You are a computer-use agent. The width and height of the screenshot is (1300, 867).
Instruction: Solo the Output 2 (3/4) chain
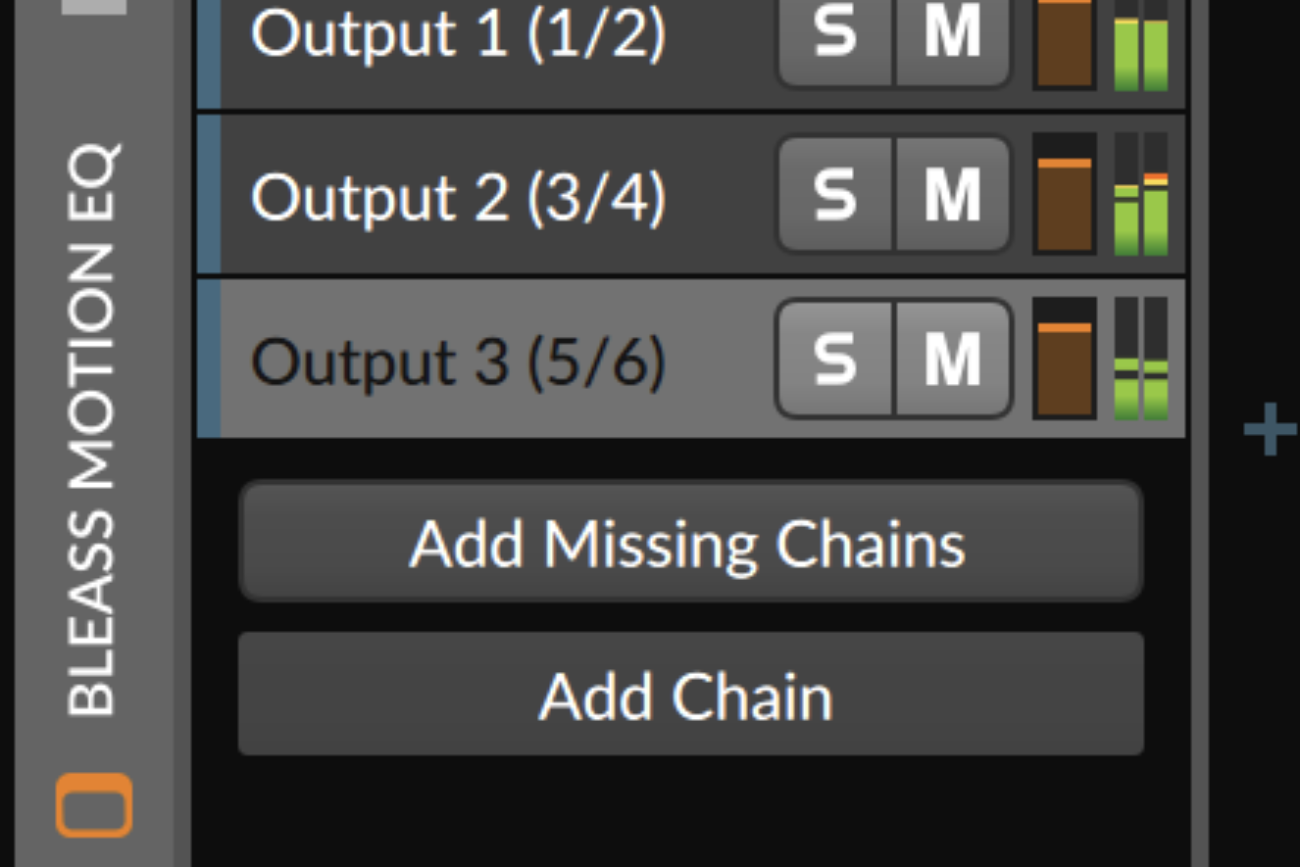835,194
